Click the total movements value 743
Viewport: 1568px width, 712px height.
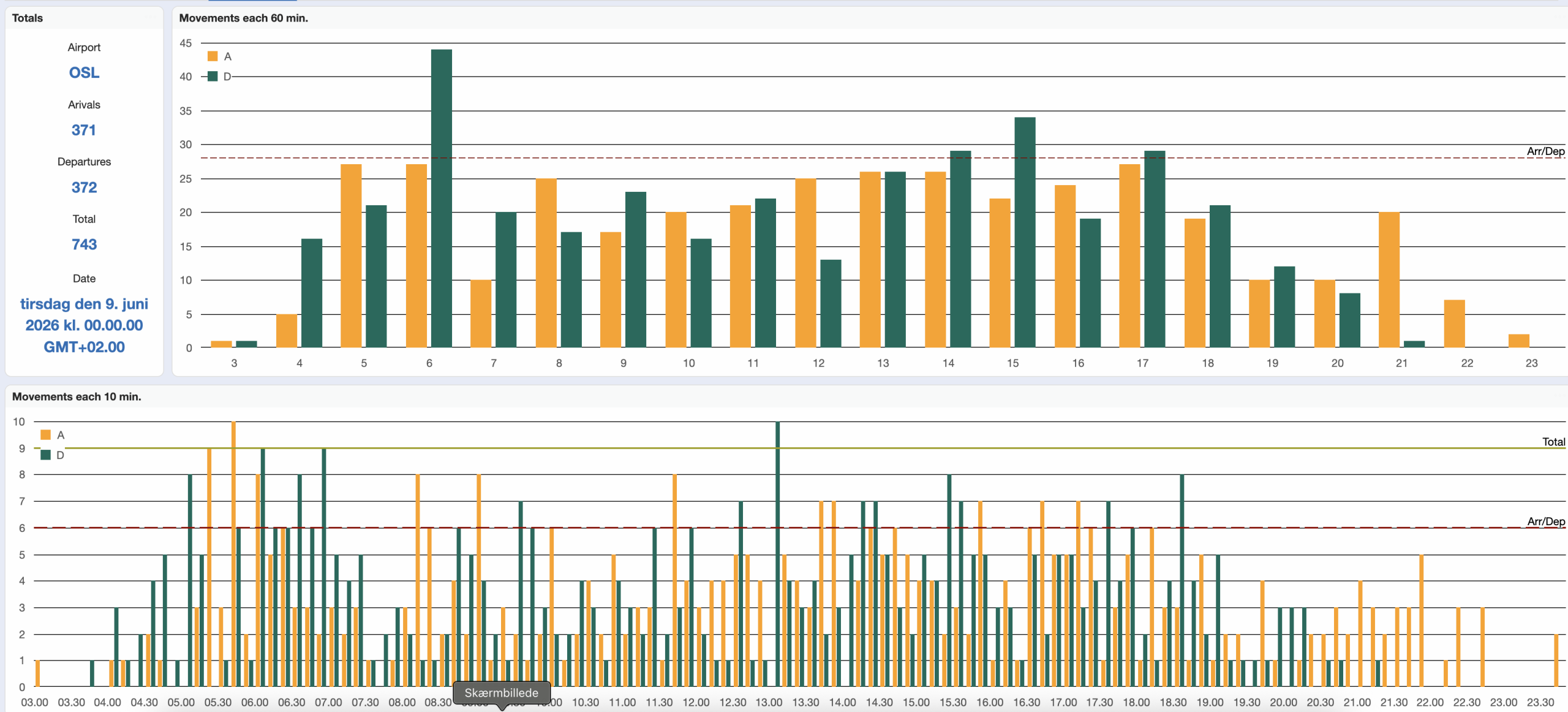pyautogui.click(x=84, y=244)
